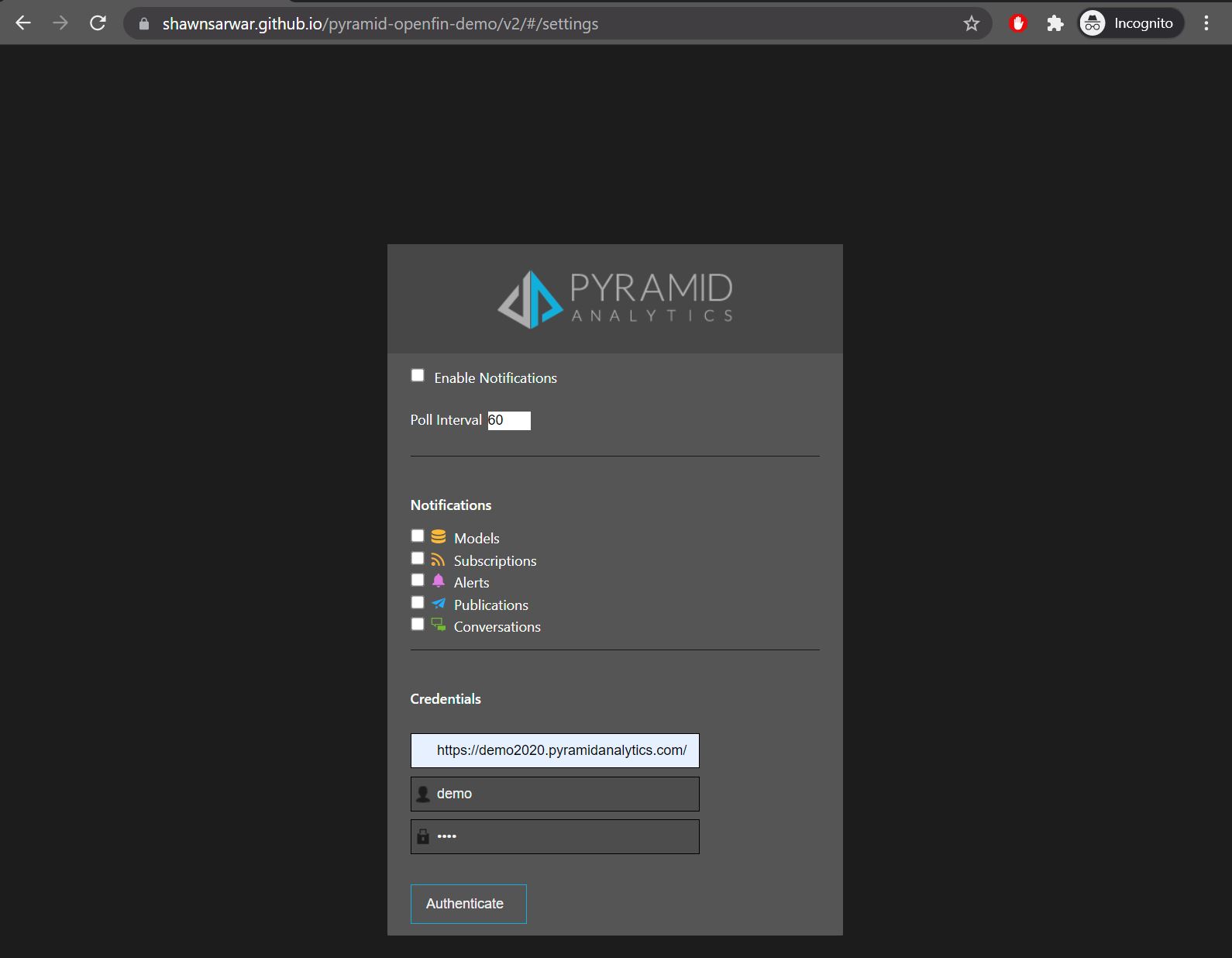Image resolution: width=1232 pixels, height=958 pixels.
Task: Click the Pyramid Analytics logo
Action: (615, 299)
